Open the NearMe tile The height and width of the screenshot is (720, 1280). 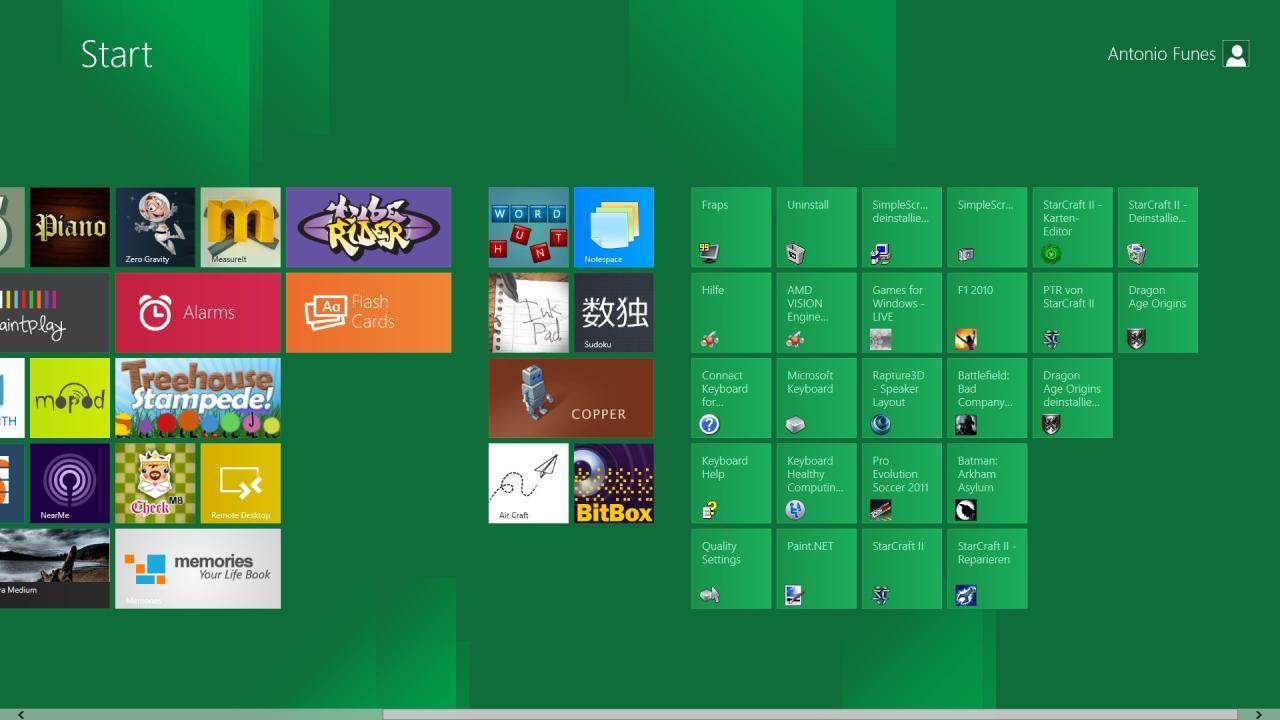(x=70, y=483)
